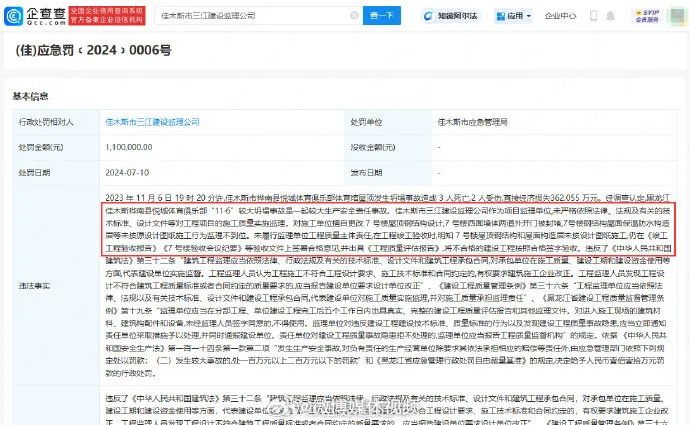Screen dimensions: 690x425
Task: Click the 基本信息 section heading
Action: point(29,97)
